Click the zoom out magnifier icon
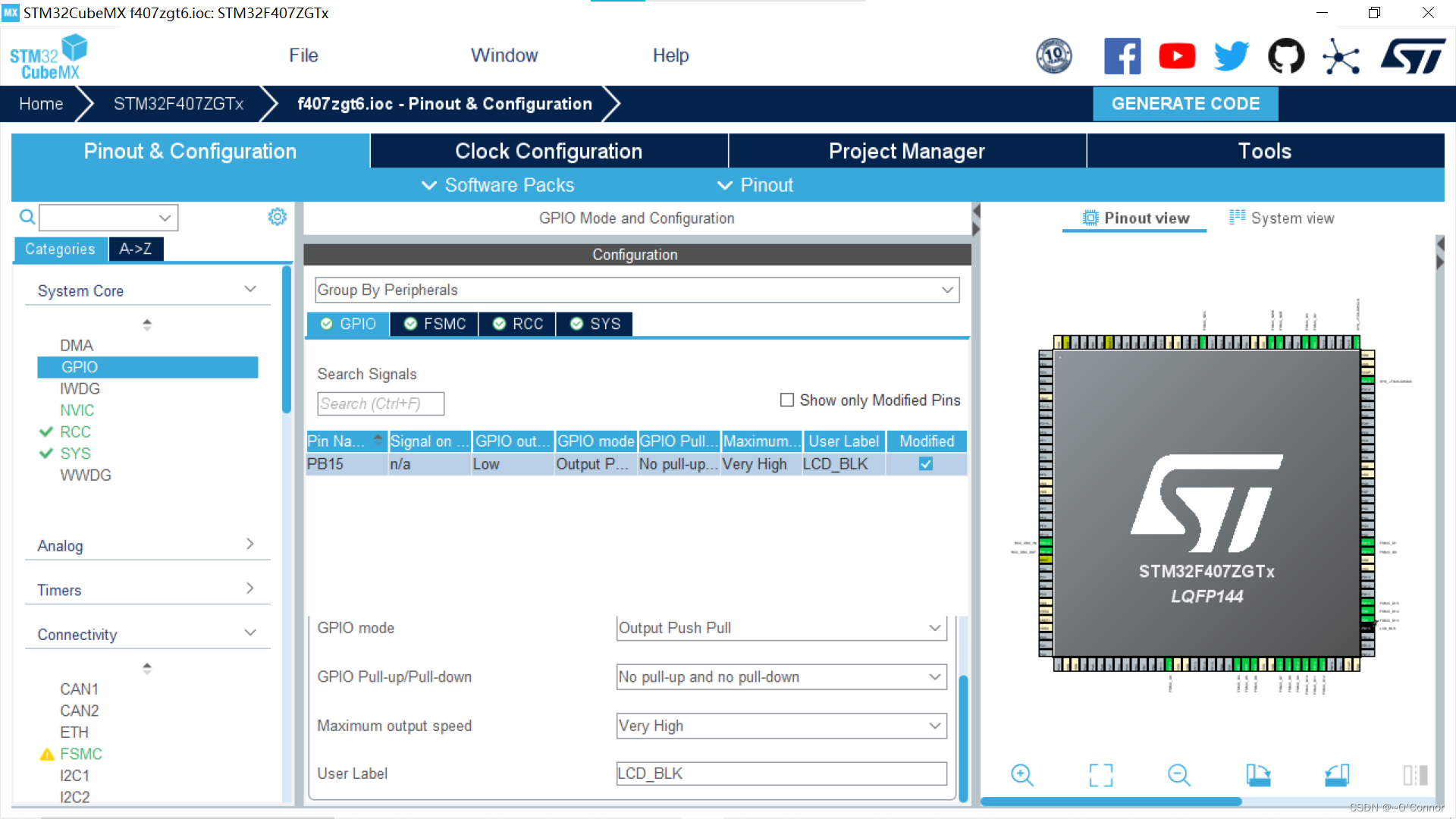This screenshot has height=819, width=1456. 1178,775
